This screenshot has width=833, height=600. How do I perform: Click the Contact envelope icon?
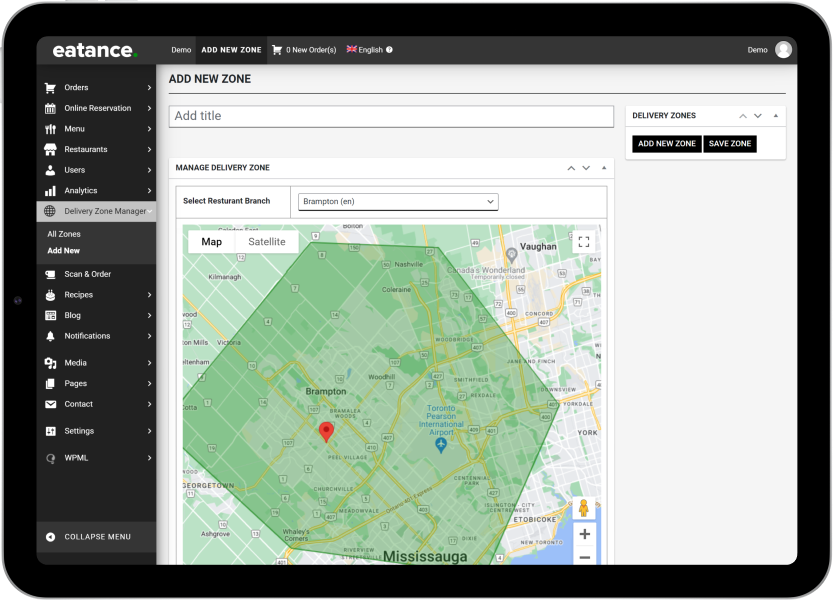click(50, 404)
